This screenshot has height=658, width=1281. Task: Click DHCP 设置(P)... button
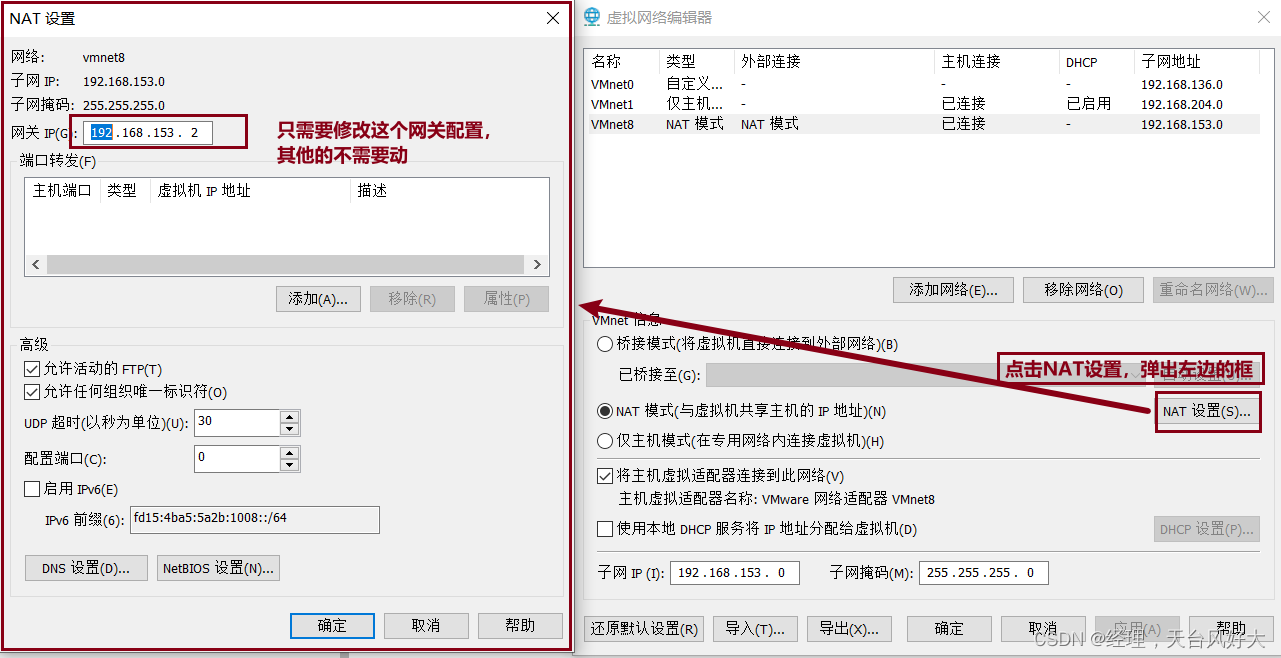coord(1207,529)
